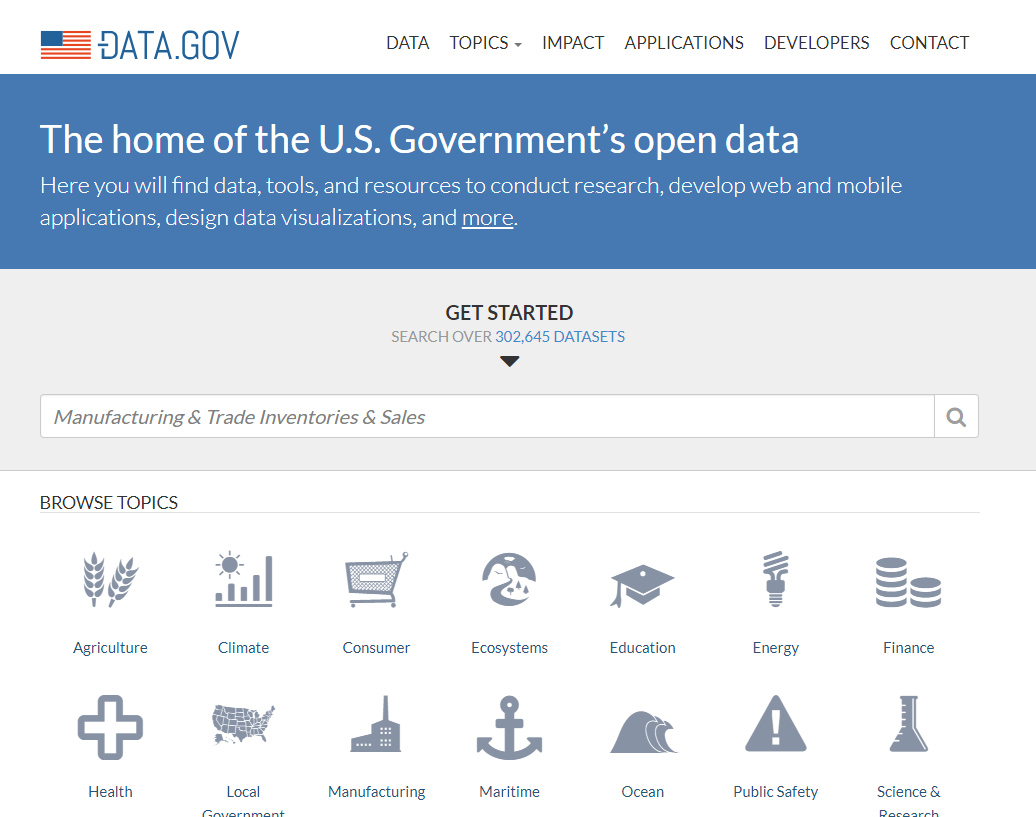This screenshot has height=817, width=1036.
Task: Open the Manufacturing factory icon
Action: click(376, 724)
